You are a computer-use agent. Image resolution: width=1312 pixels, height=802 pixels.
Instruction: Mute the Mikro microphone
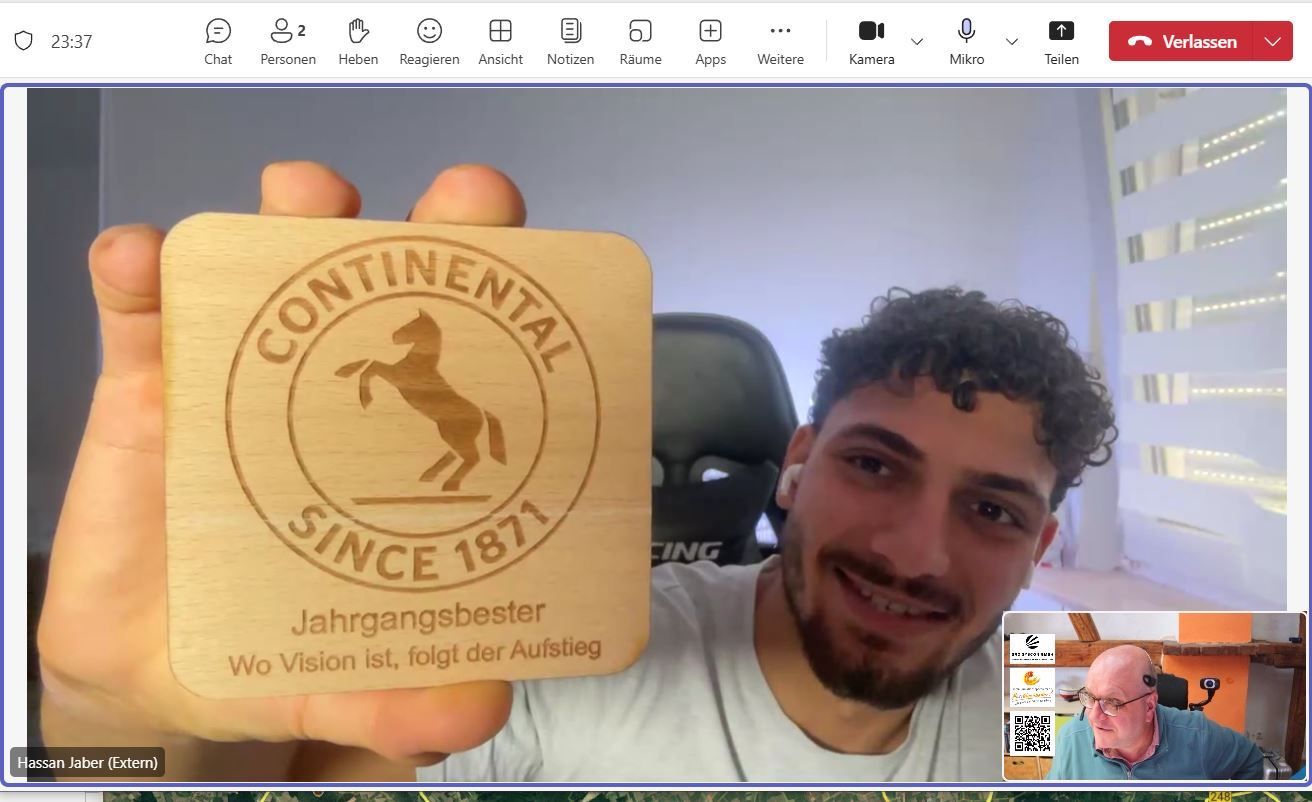(966, 42)
